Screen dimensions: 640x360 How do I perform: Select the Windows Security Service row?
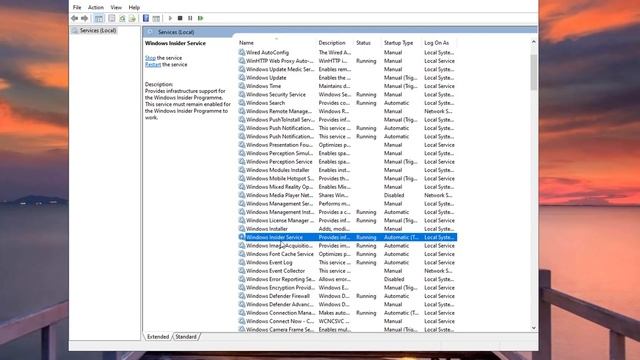point(347,94)
